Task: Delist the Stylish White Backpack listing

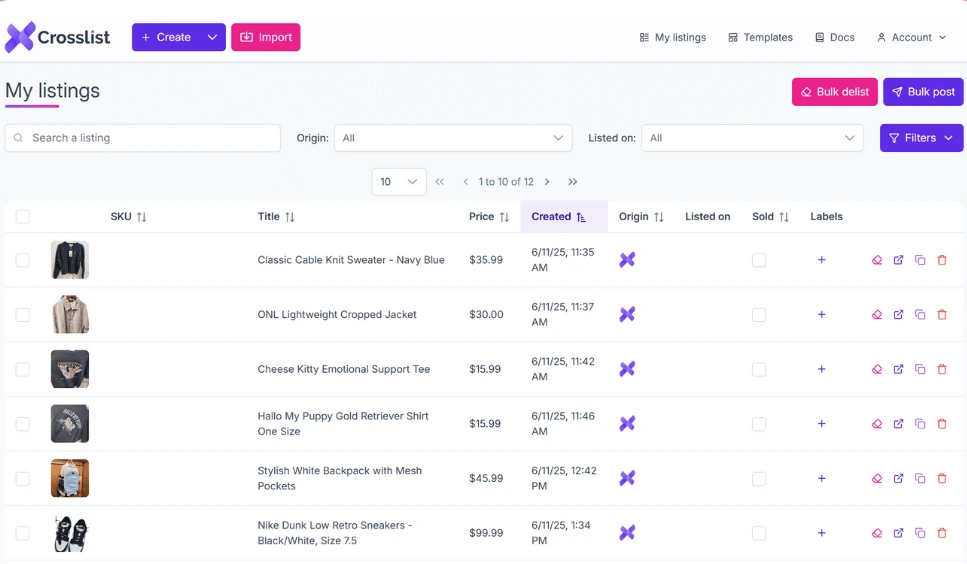Action: coord(877,478)
